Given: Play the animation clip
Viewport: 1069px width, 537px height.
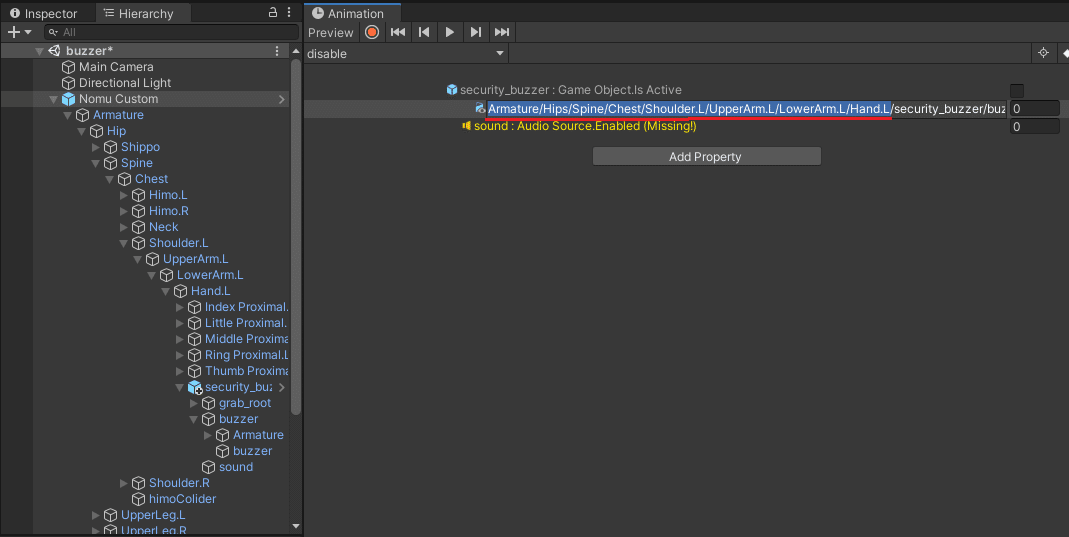Looking at the screenshot, I should [449, 32].
